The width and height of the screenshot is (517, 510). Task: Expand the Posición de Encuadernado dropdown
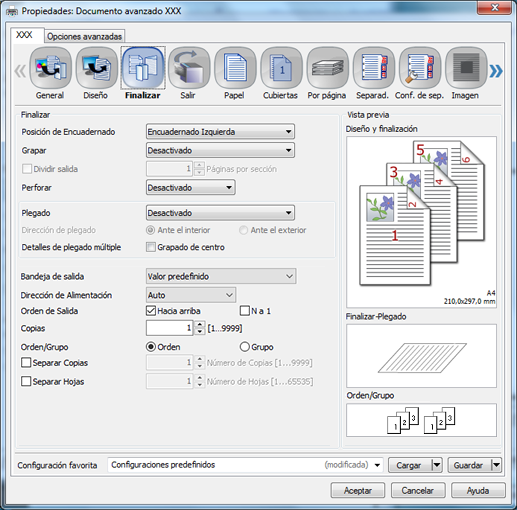point(220,132)
